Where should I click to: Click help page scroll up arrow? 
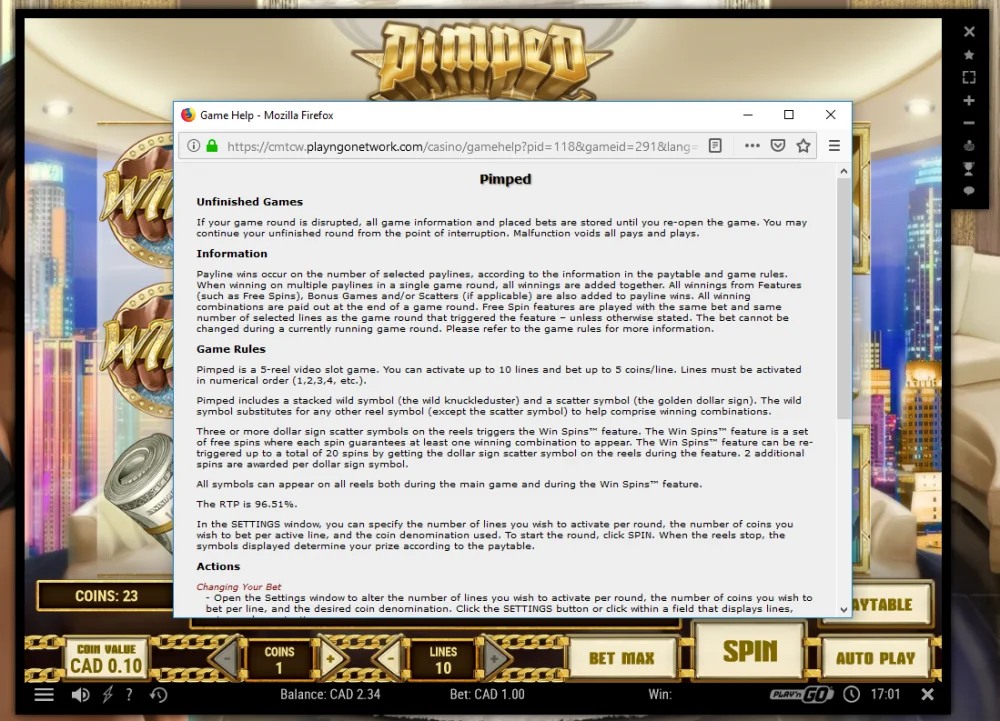pos(844,171)
